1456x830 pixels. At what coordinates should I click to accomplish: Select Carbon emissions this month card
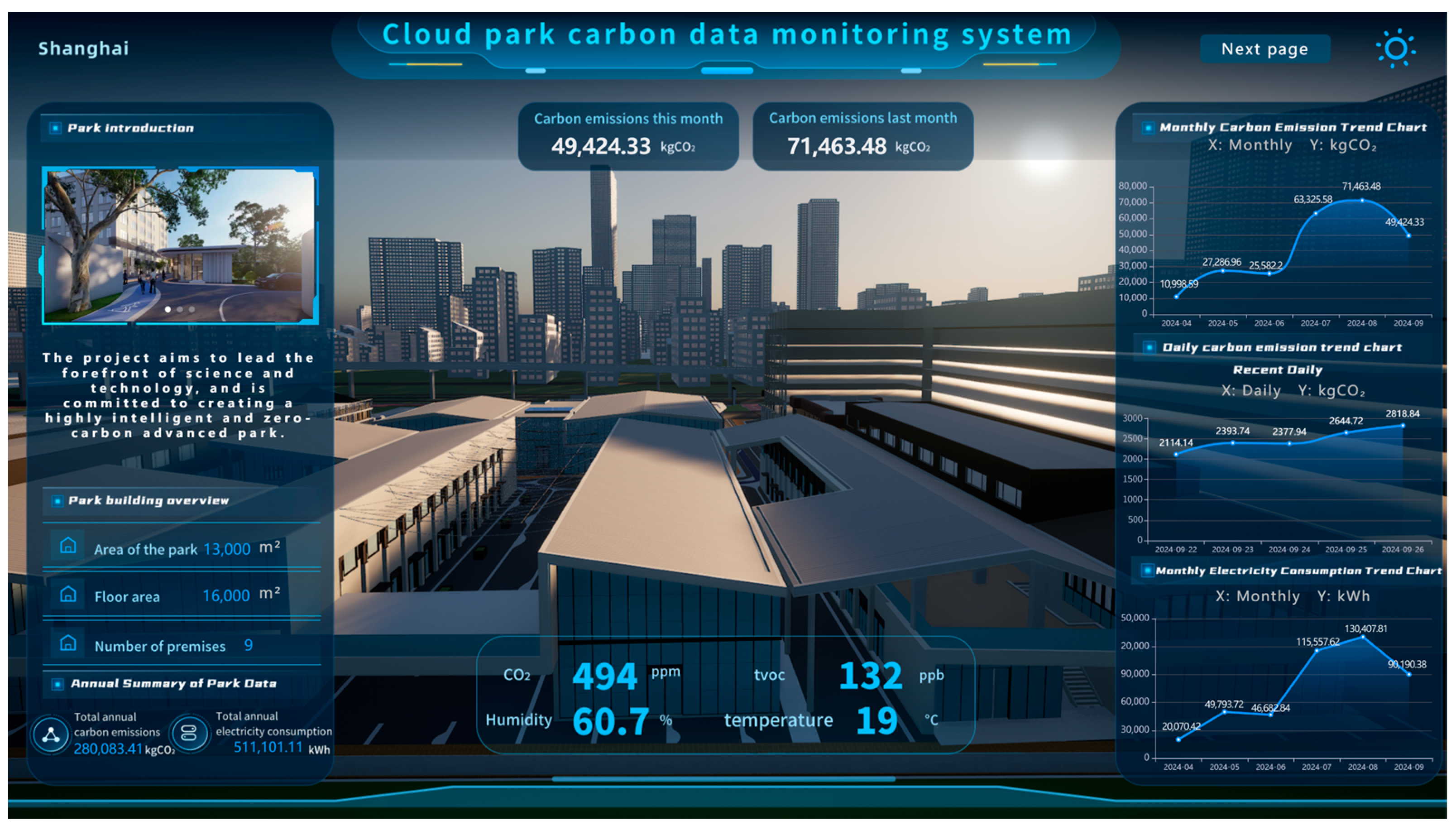(627, 136)
